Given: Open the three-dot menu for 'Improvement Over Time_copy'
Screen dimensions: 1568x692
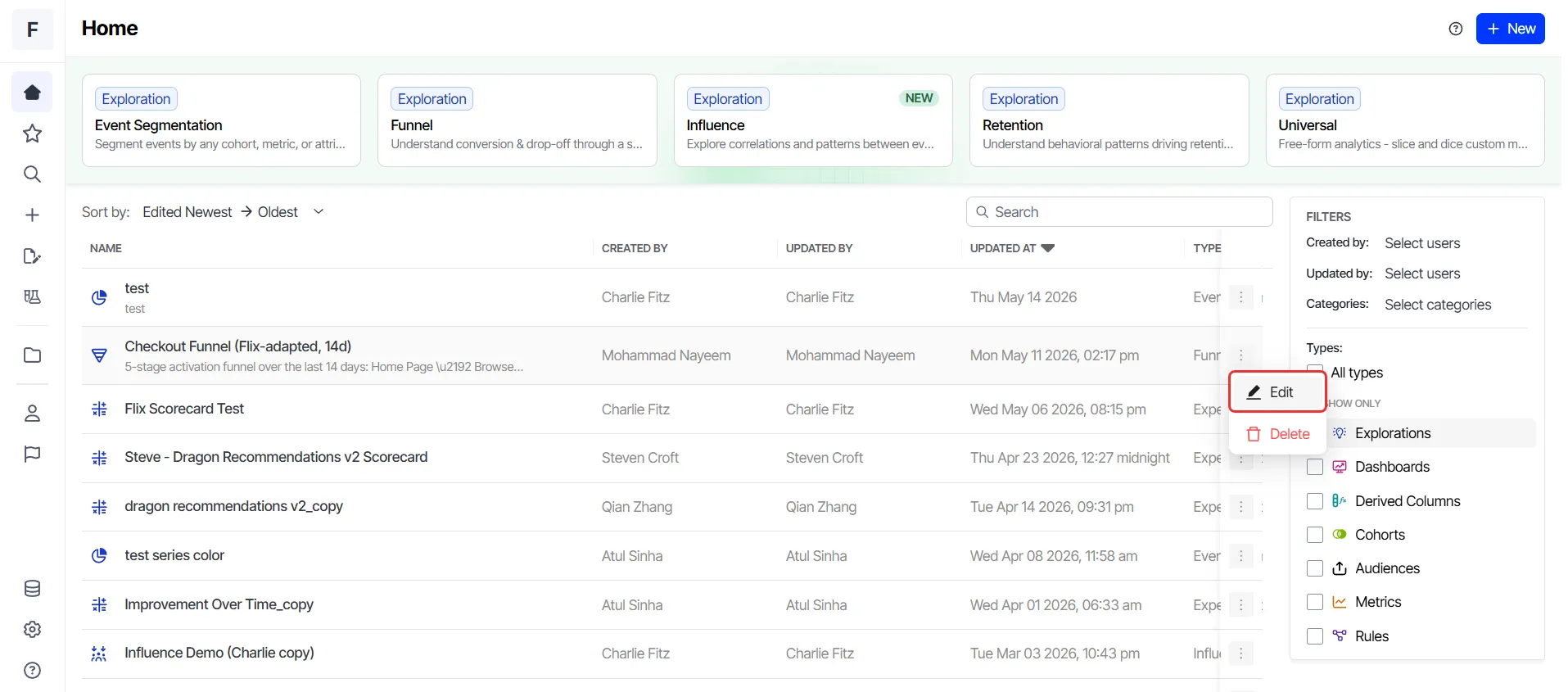Looking at the screenshot, I should (x=1240, y=605).
